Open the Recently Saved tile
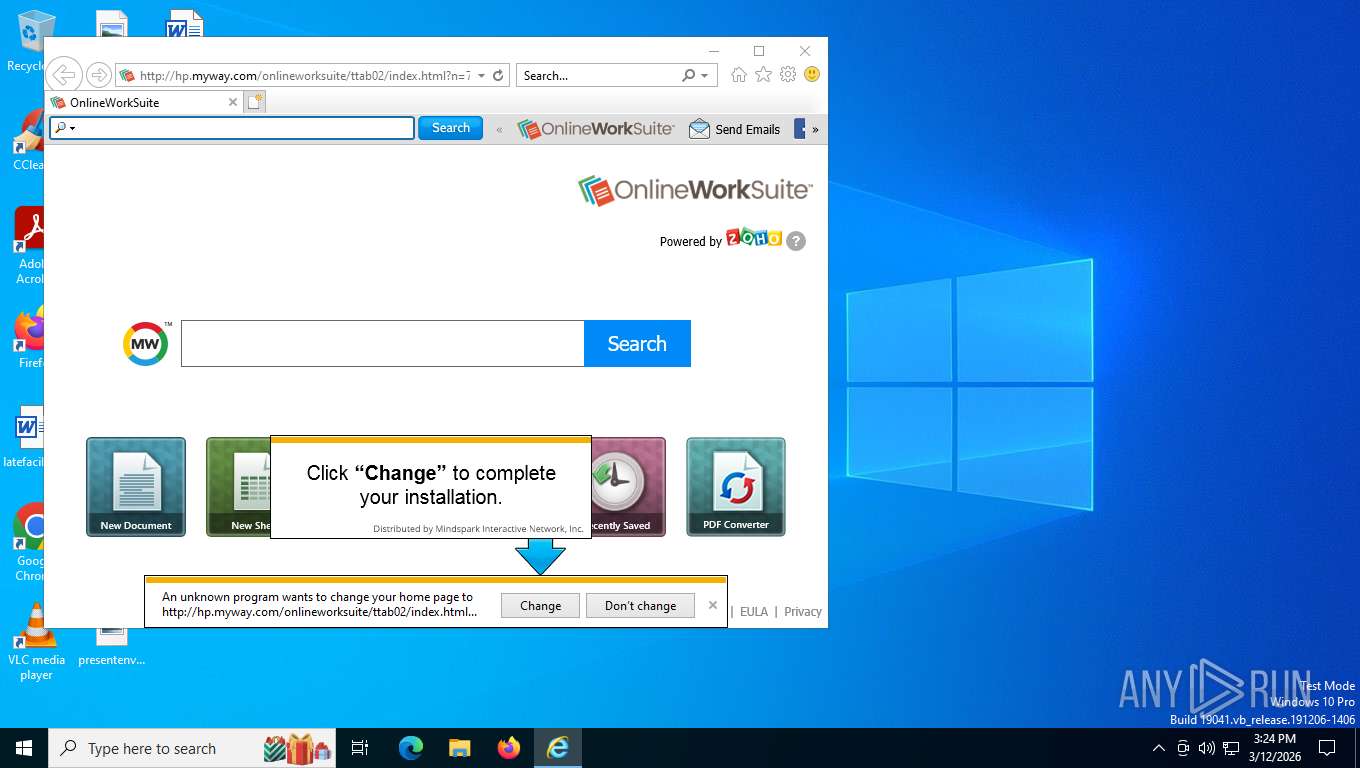 (629, 487)
